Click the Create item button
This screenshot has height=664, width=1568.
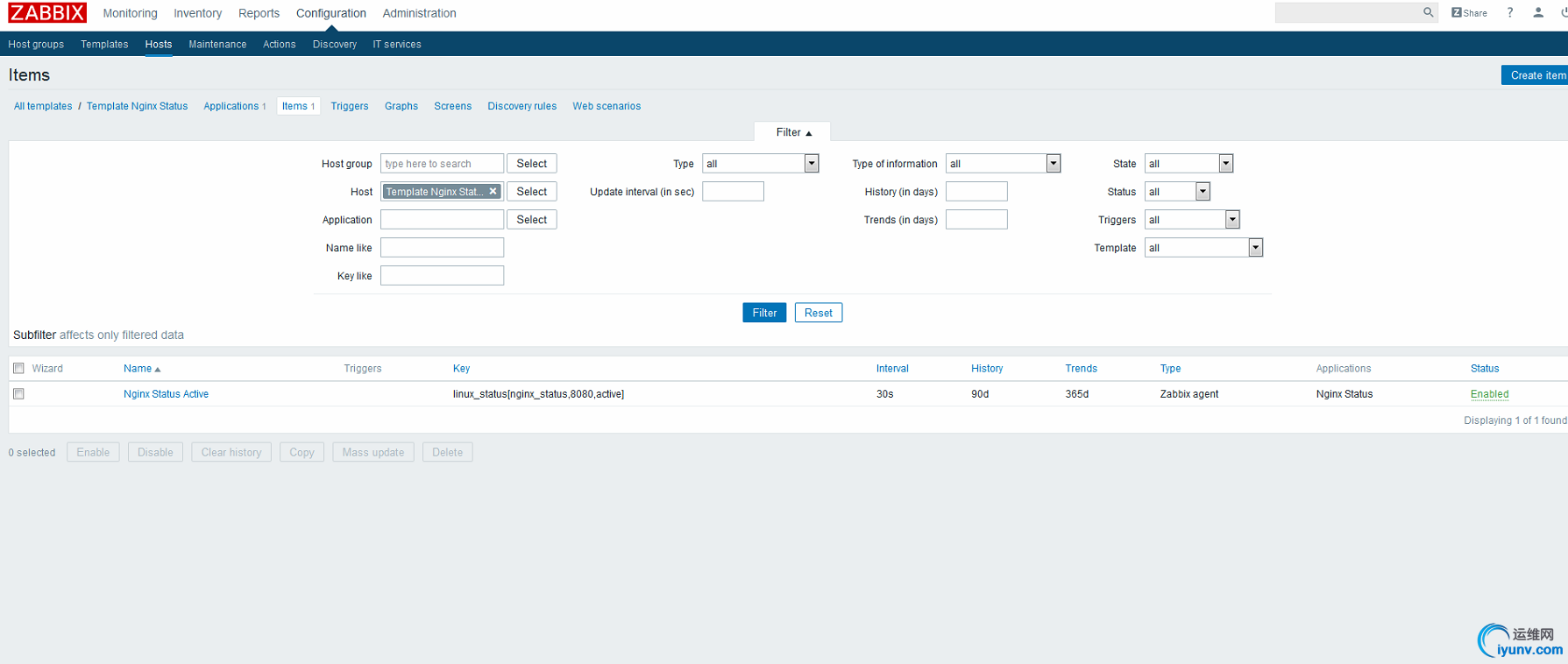coord(1536,75)
